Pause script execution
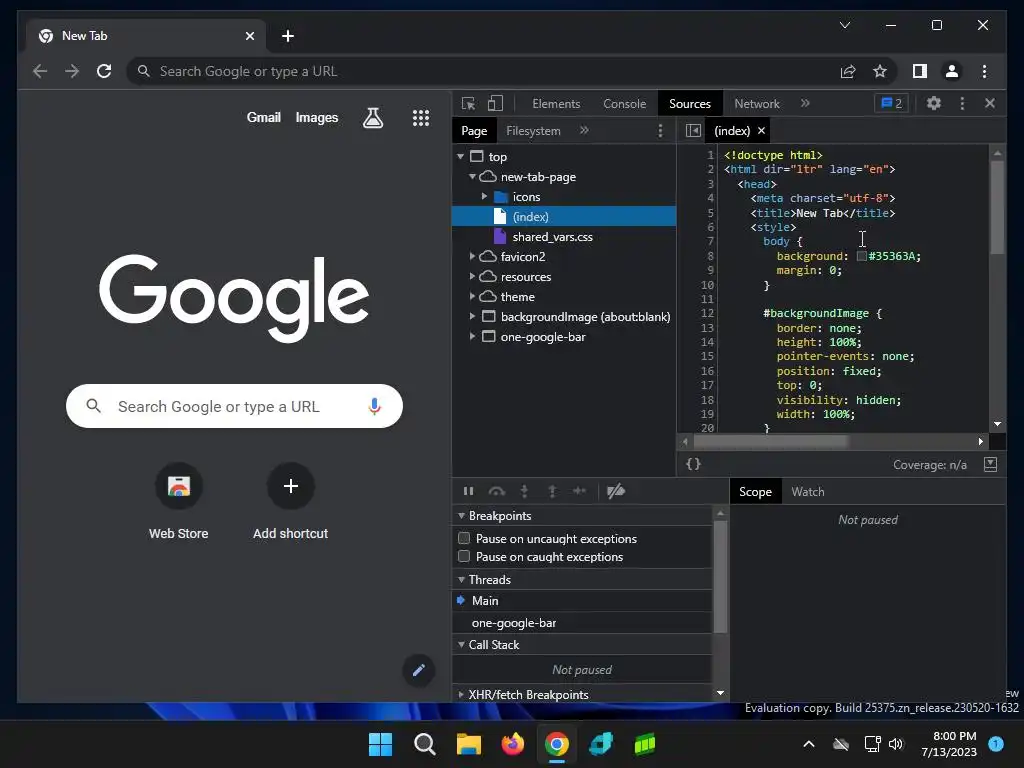Viewport: 1024px width, 768px height. (x=468, y=491)
